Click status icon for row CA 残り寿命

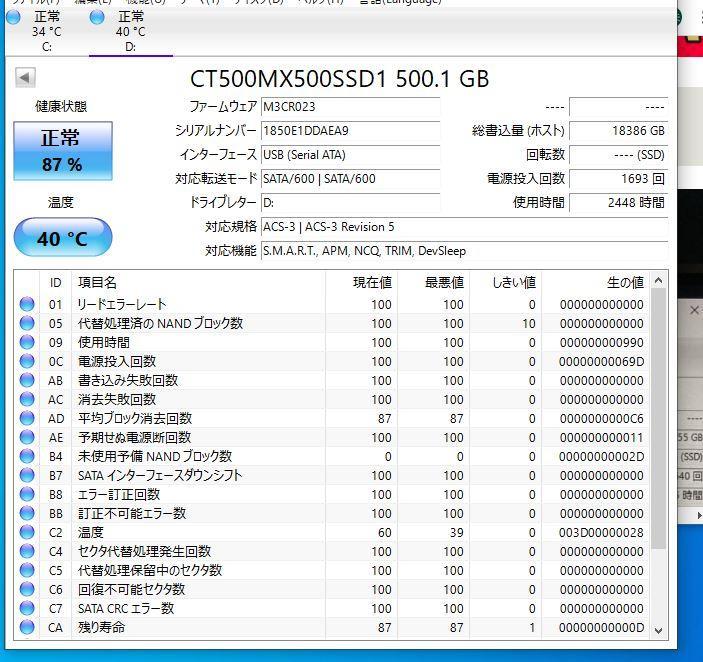pos(27,627)
